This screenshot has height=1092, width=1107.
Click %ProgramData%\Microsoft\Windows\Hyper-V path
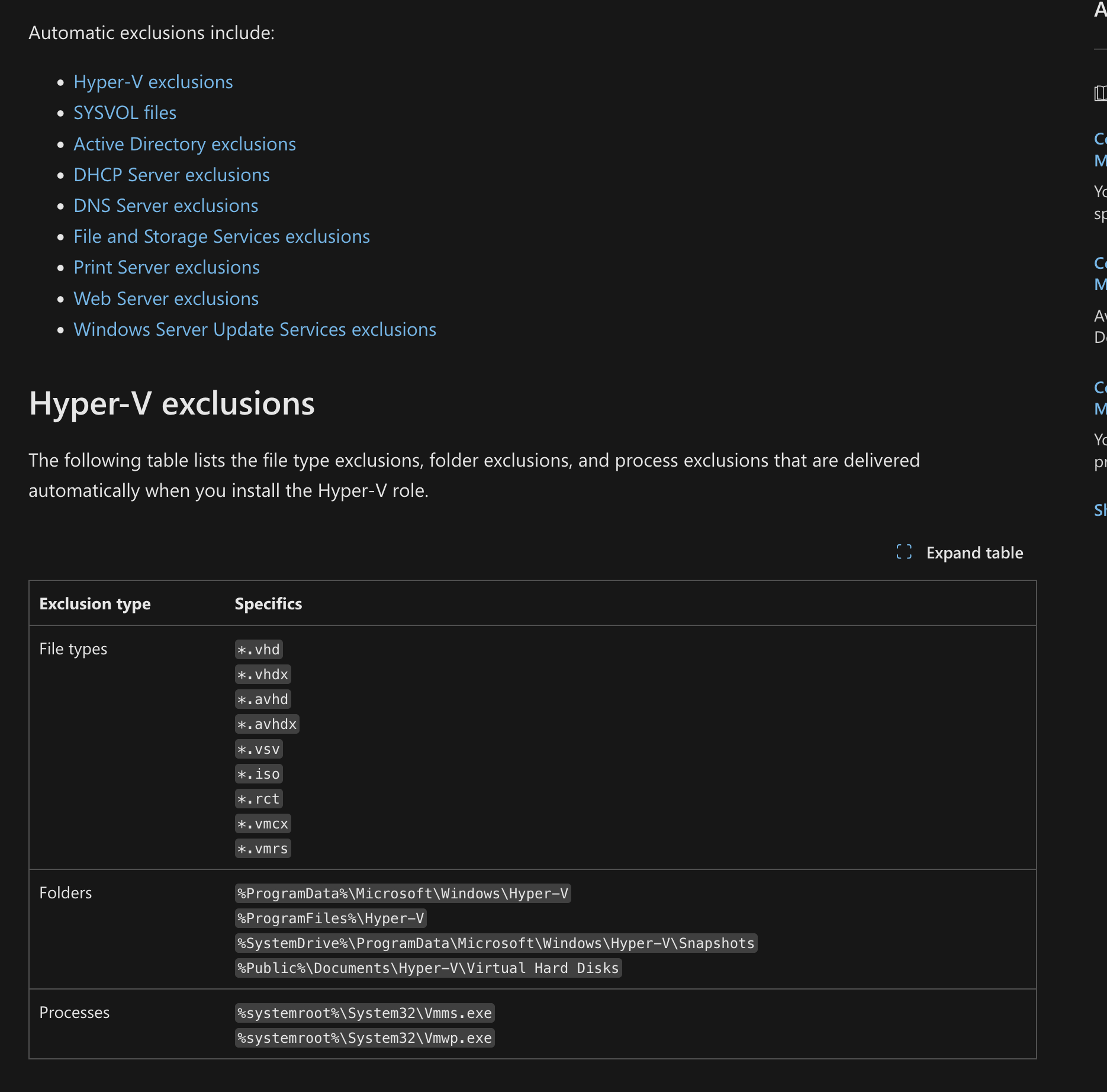[403, 894]
